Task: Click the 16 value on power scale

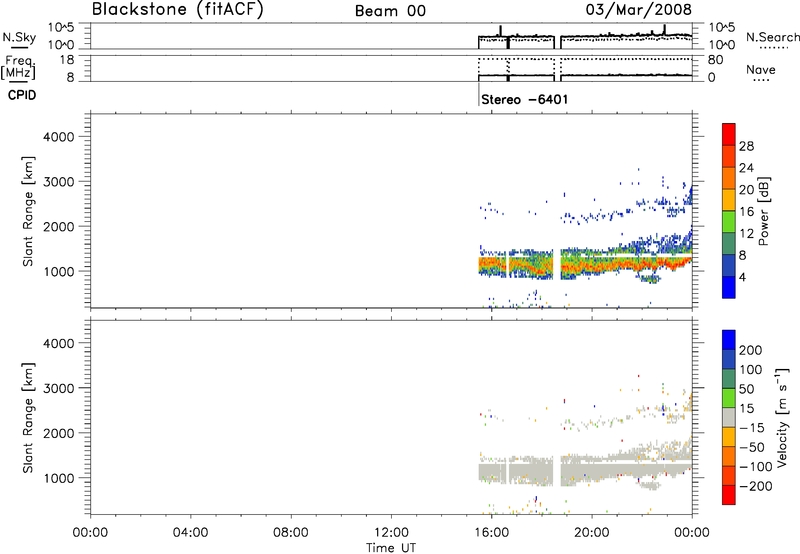Action: [746, 212]
